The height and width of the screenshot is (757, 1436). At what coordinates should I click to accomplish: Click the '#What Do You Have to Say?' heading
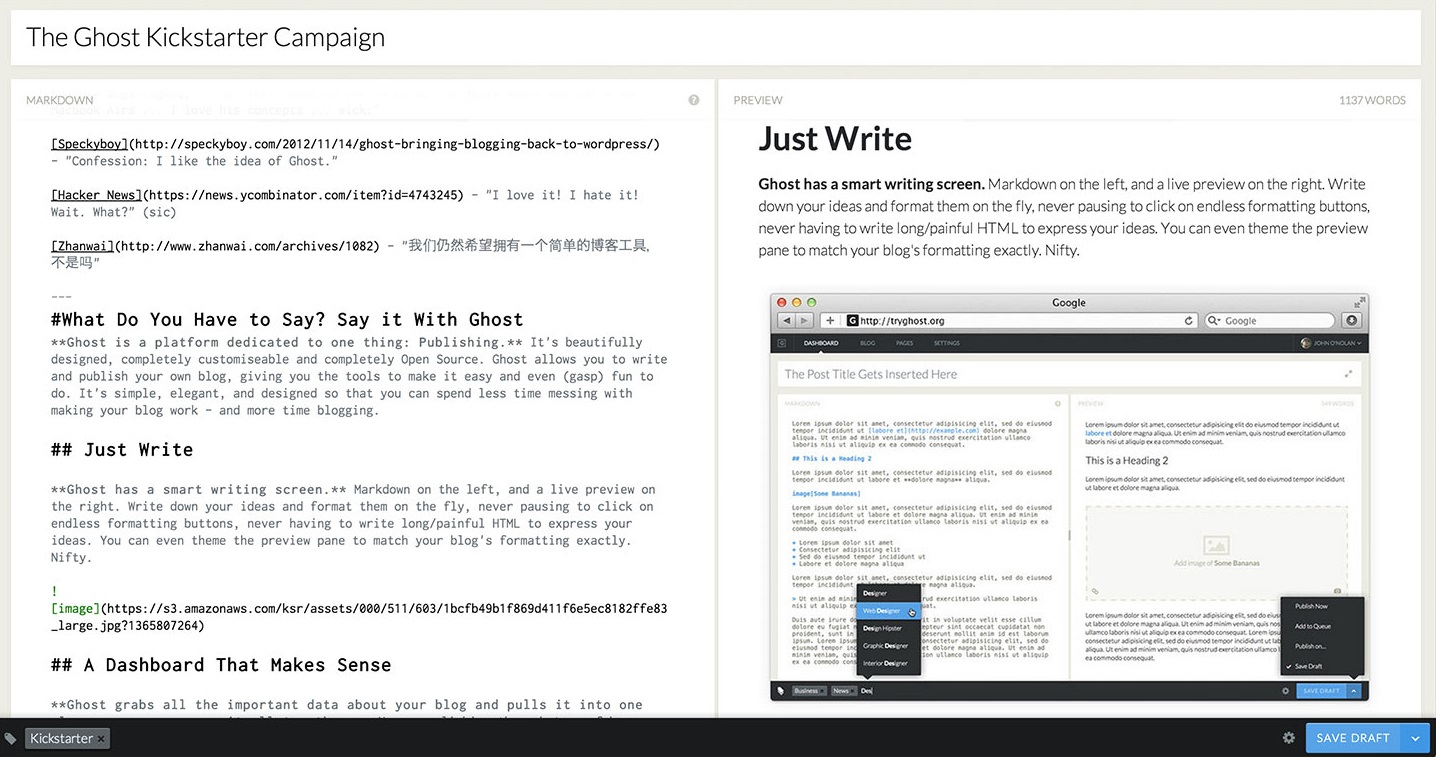point(287,320)
